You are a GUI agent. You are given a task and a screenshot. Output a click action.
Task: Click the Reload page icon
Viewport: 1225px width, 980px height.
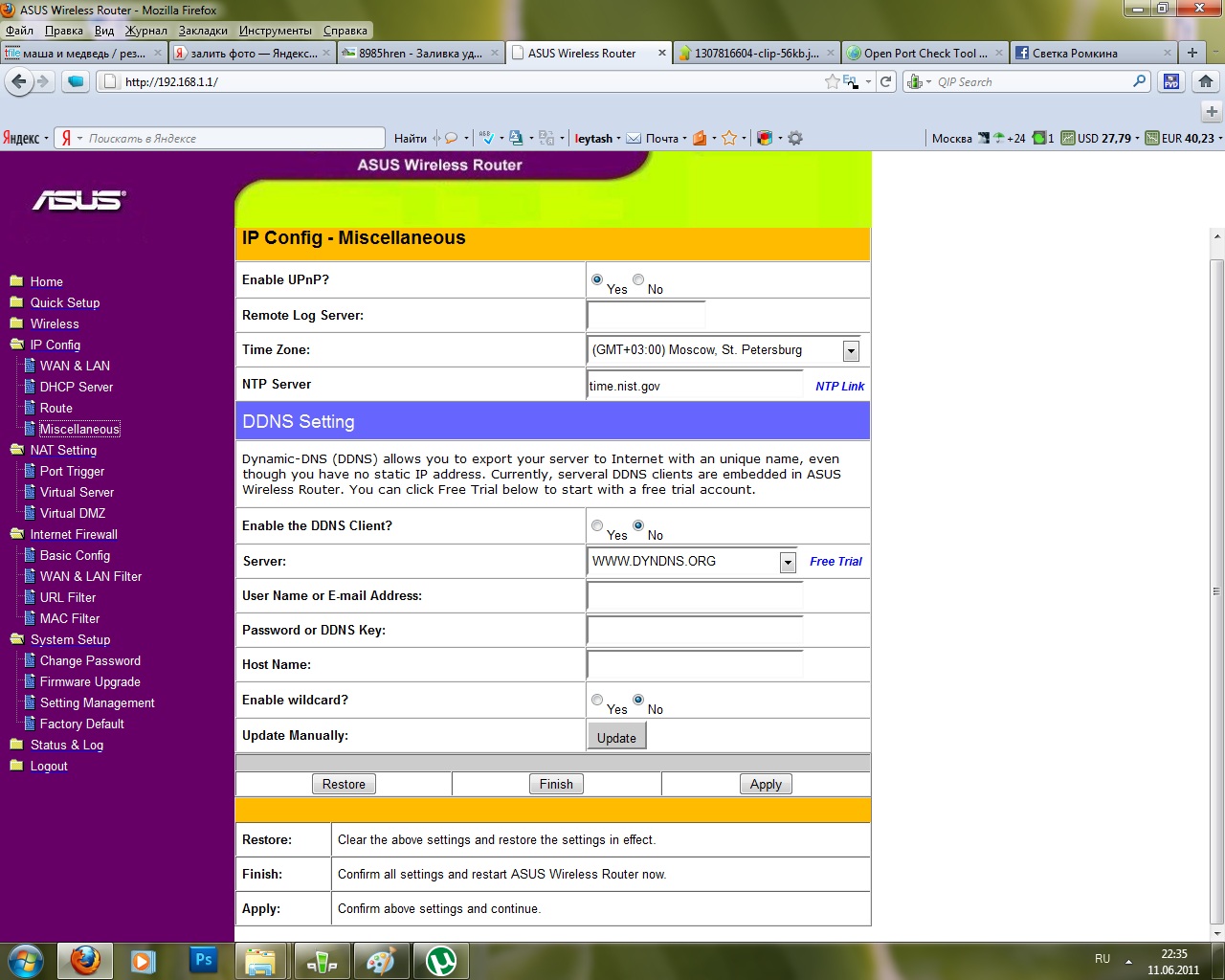[886, 81]
